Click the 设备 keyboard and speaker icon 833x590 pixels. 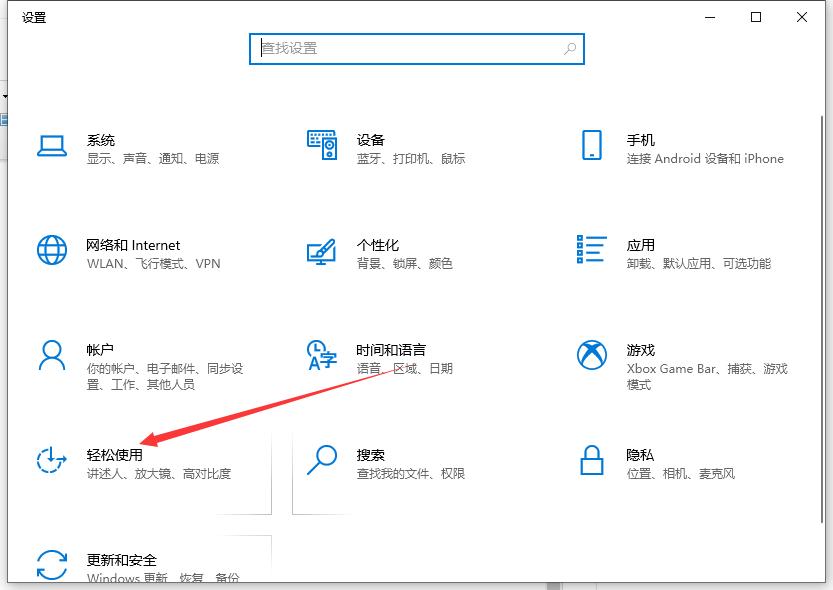point(322,144)
